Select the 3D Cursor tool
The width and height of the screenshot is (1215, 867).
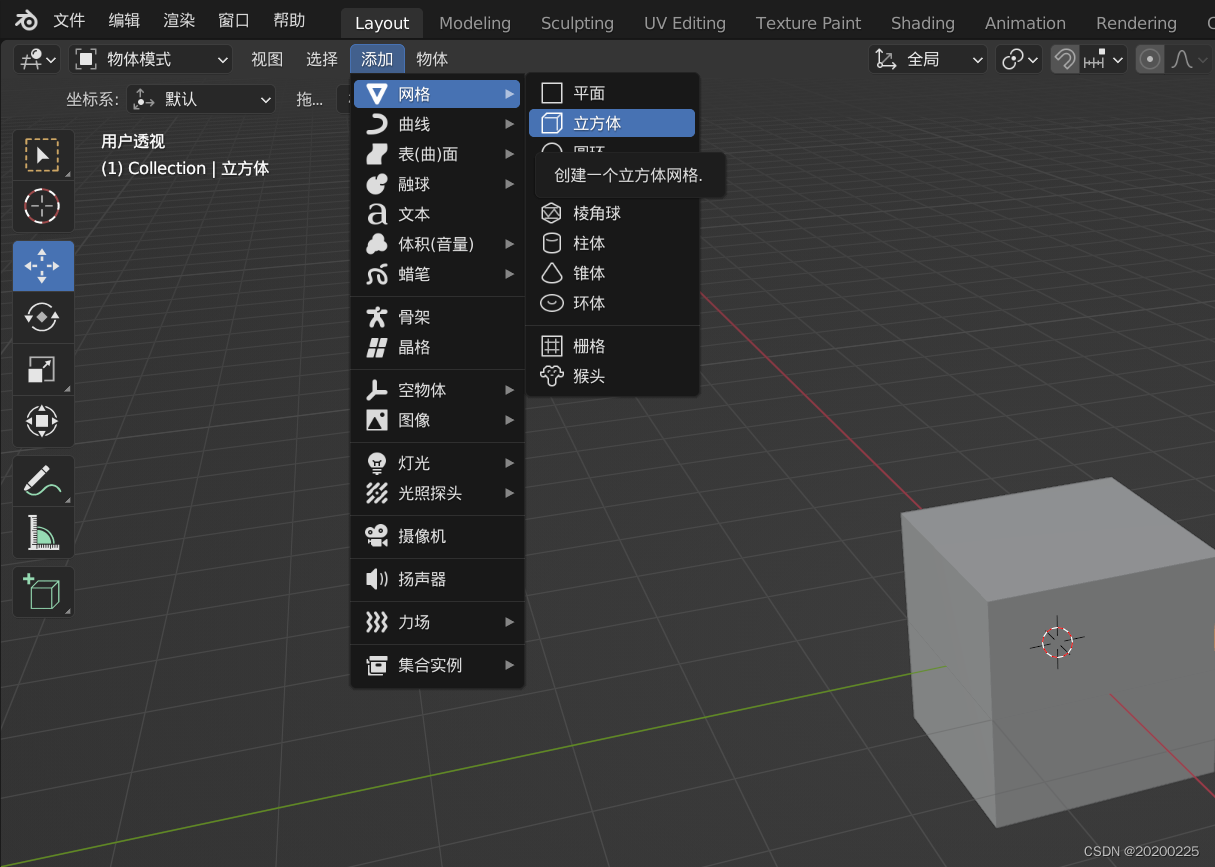click(x=42, y=206)
